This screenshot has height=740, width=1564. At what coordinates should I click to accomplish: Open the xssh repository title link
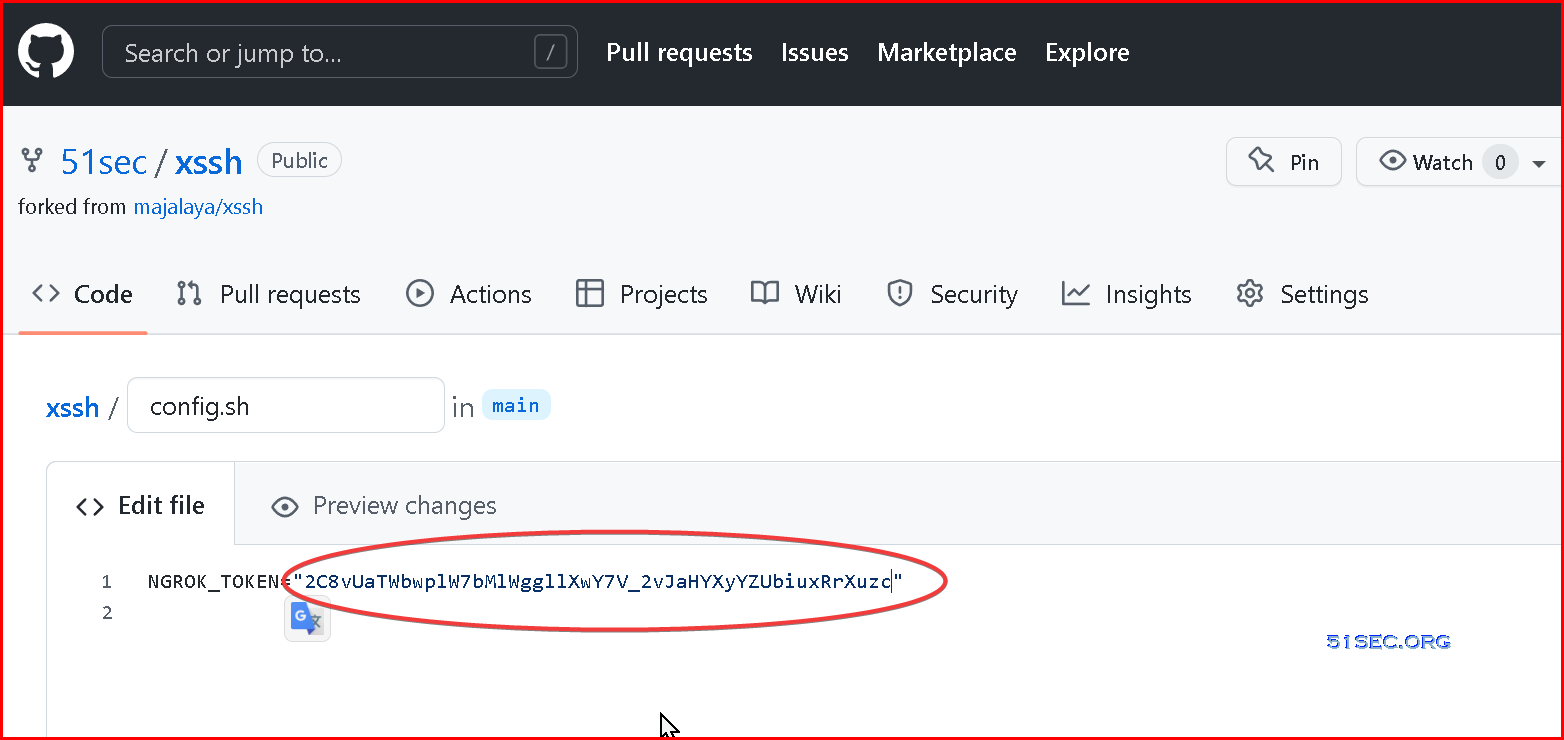pos(209,162)
